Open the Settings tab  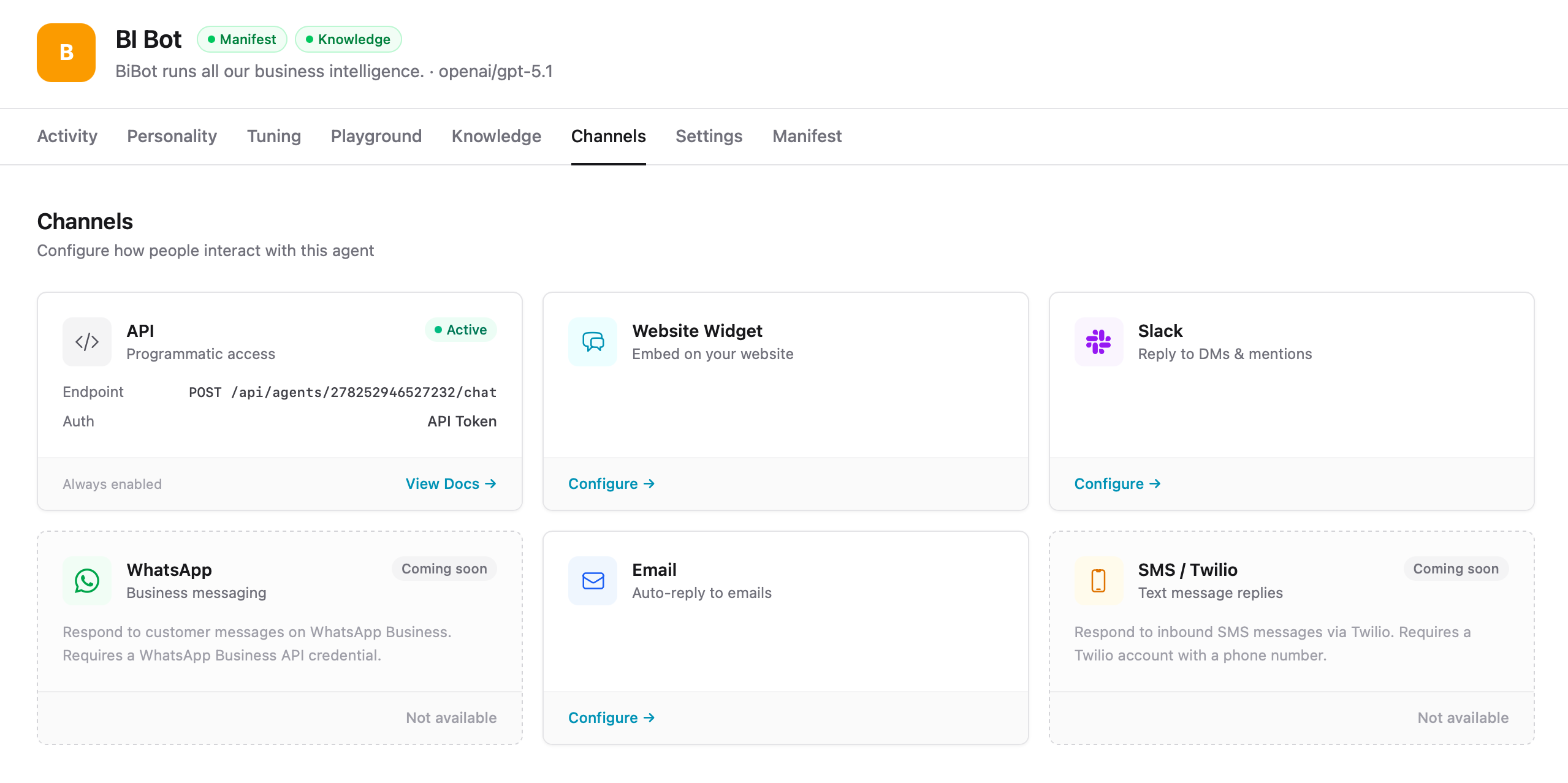[709, 136]
